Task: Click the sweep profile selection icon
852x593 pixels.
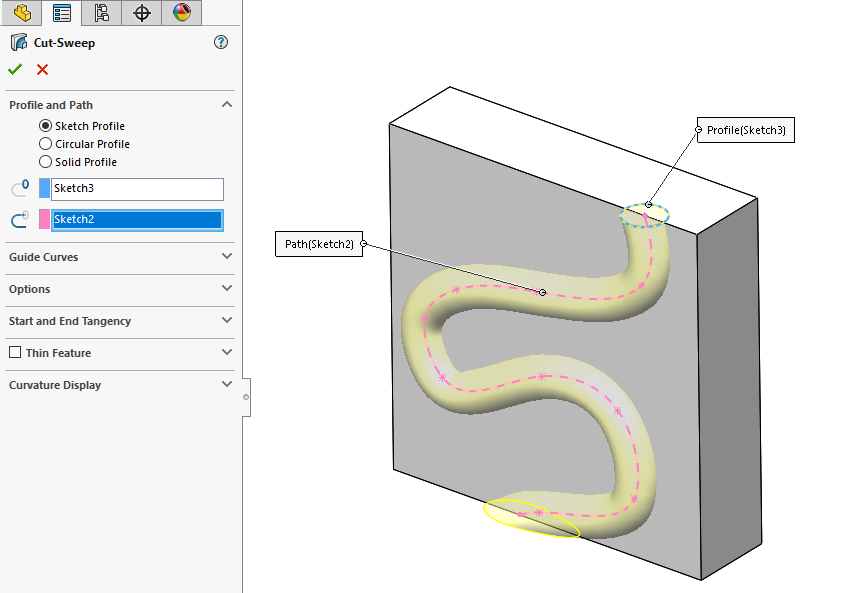Action: [19, 188]
